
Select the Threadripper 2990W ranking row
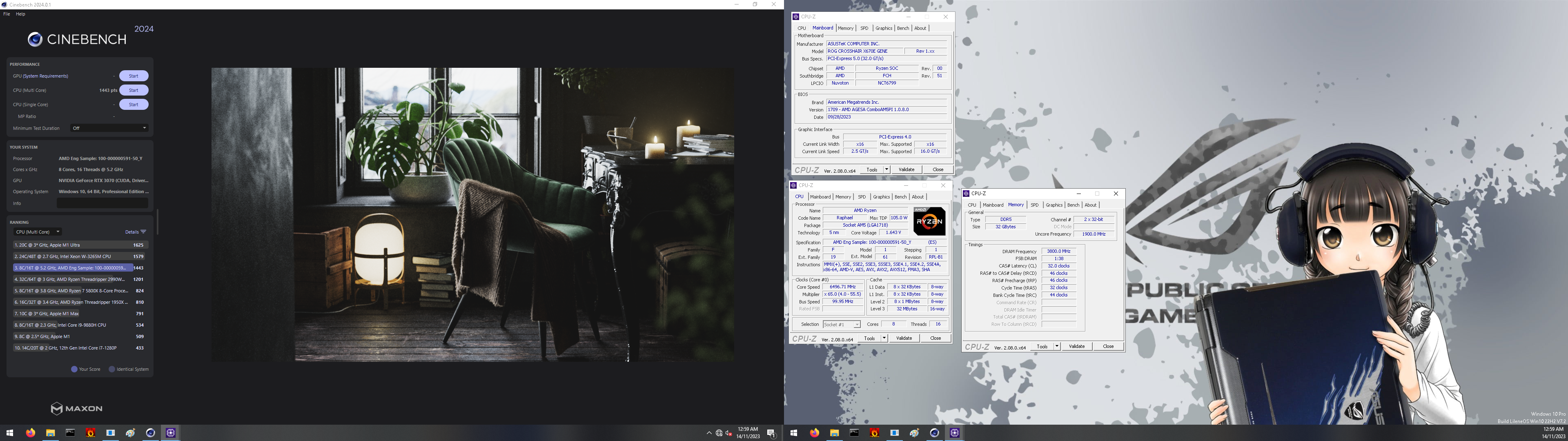click(80, 279)
